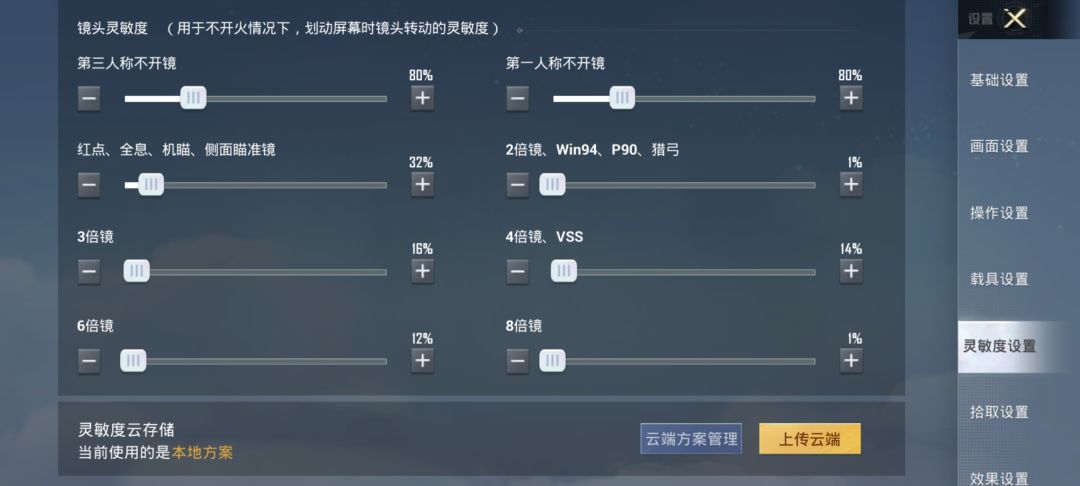
Task: Click the 3倍镜 sensitivity slider handle
Action: tap(136, 270)
